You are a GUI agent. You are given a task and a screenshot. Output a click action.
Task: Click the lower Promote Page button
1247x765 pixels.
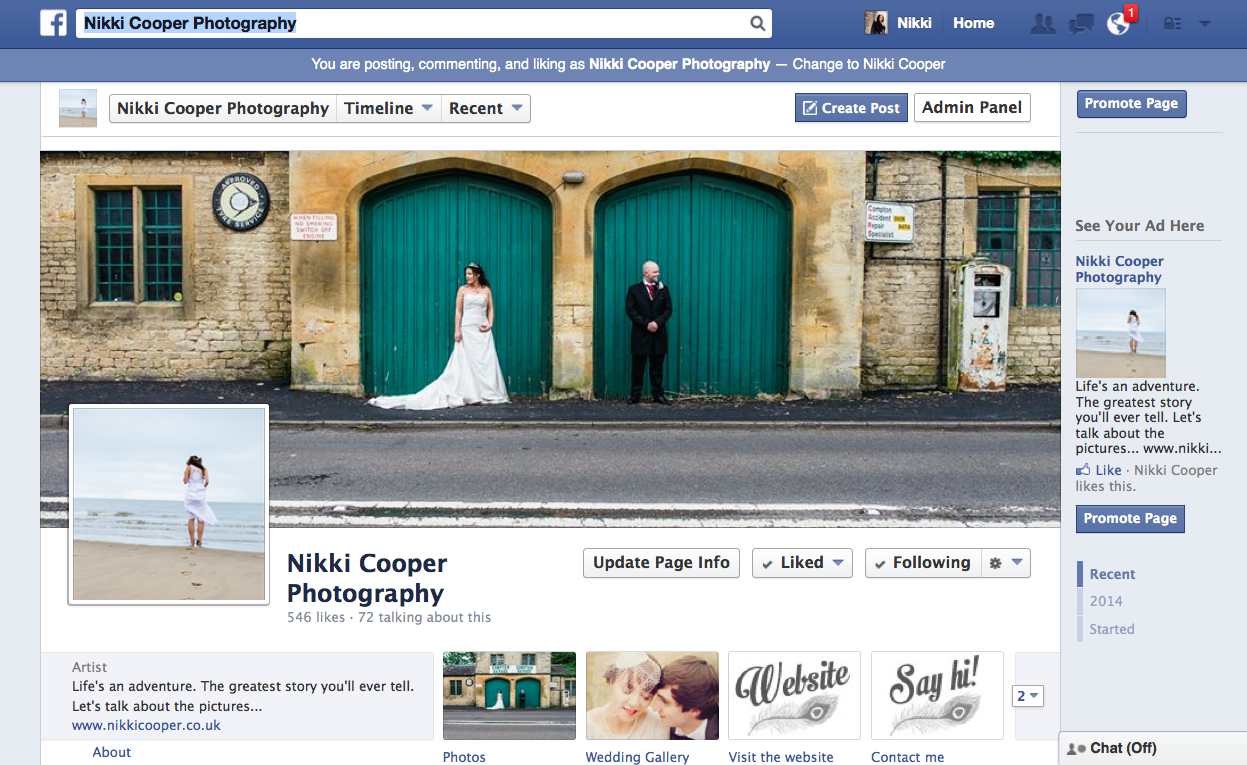(1130, 518)
